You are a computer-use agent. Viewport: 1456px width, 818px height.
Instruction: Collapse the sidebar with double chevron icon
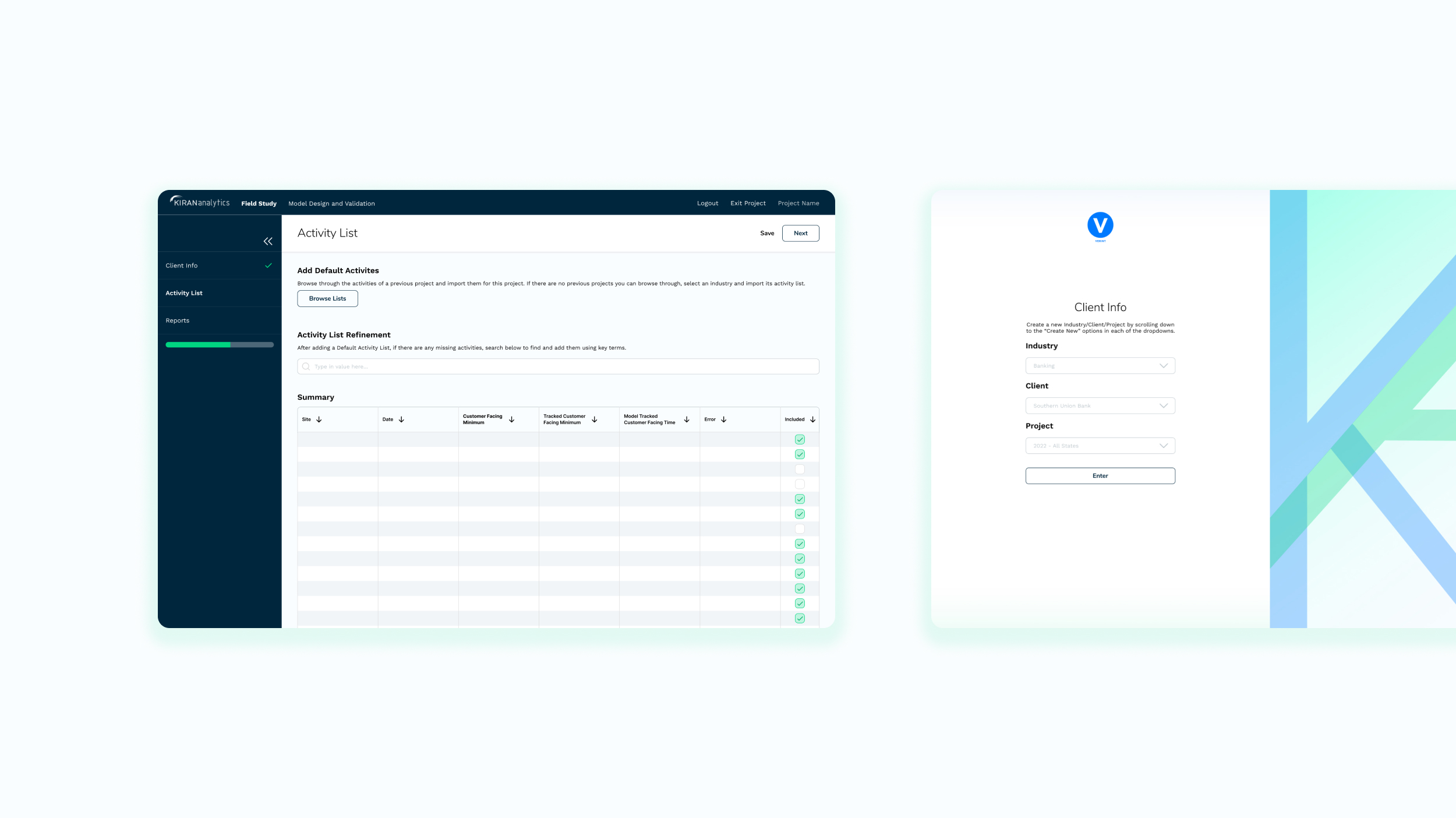(268, 241)
